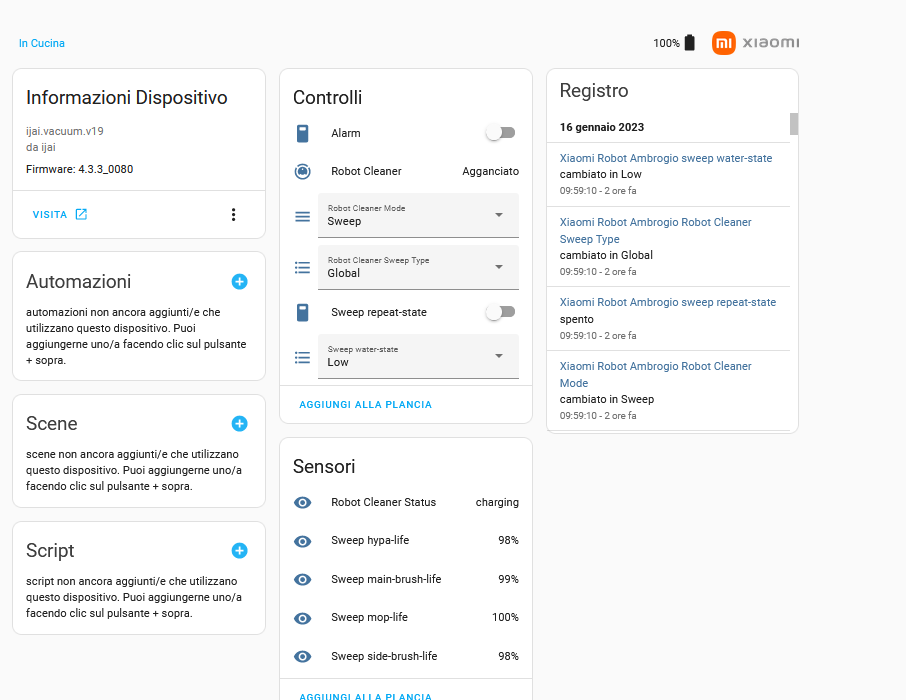Open the Robot Cleaner Mode log entry

coord(655,374)
